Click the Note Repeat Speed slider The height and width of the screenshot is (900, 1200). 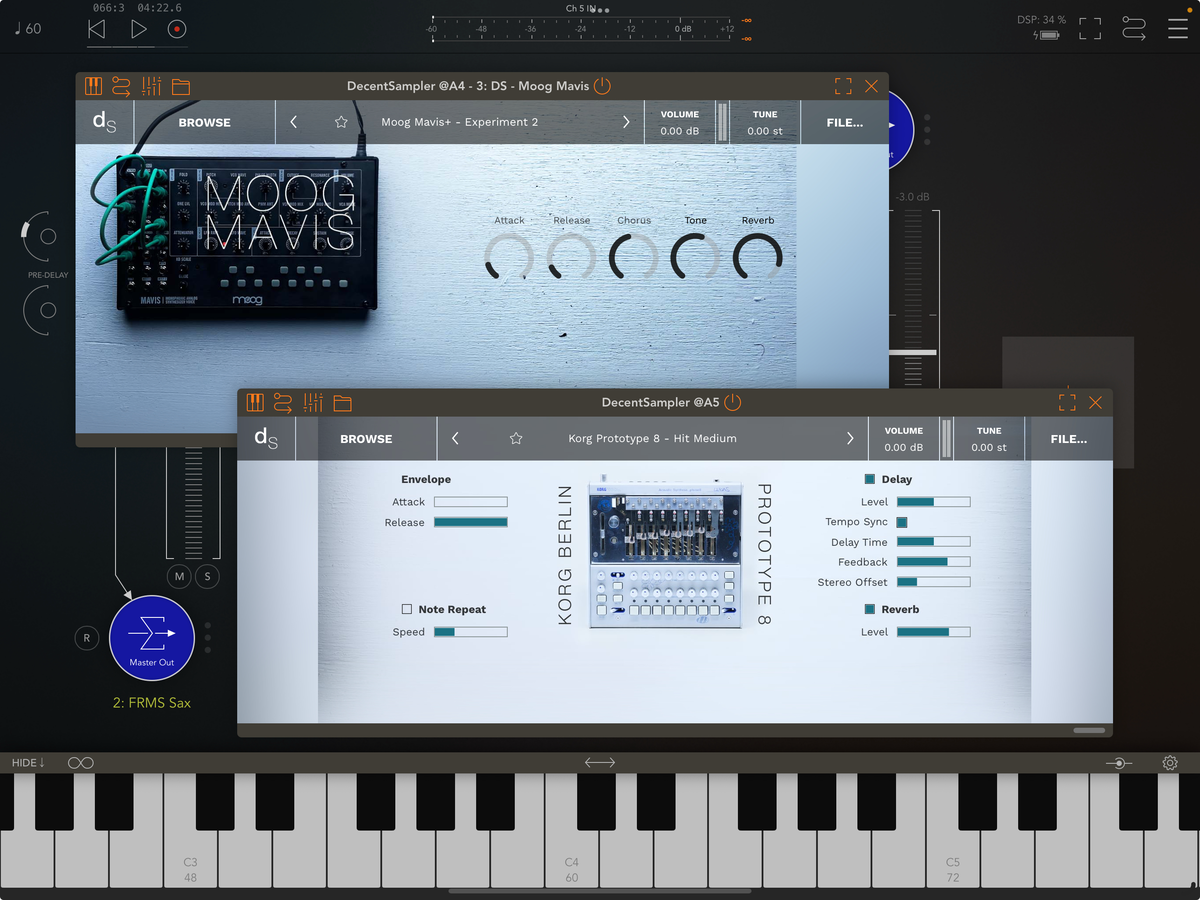click(x=470, y=632)
